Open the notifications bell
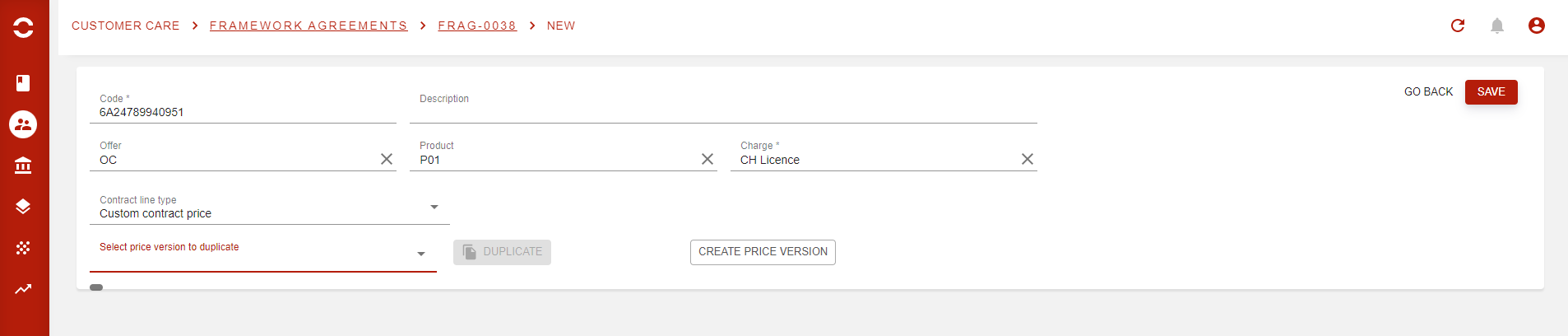The width and height of the screenshot is (1568, 336). (x=1497, y=26)
